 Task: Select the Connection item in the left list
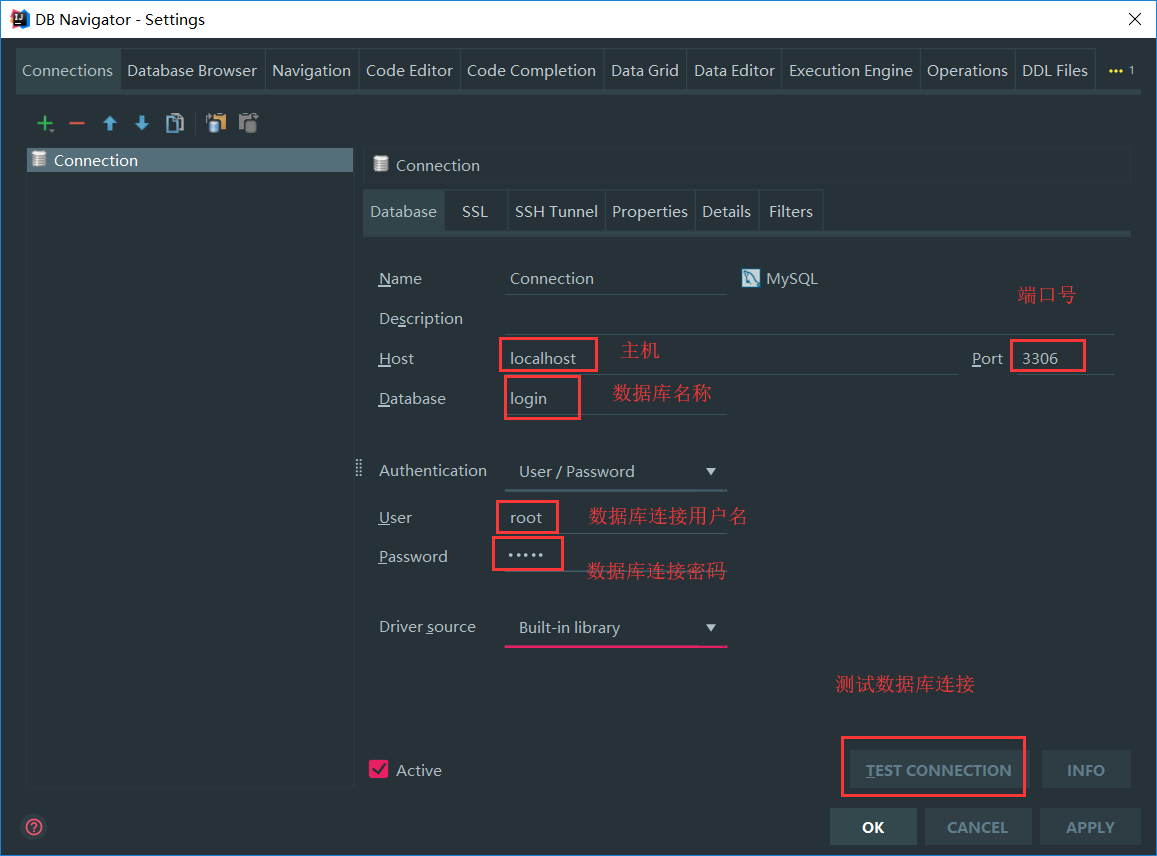click(95, 160)
